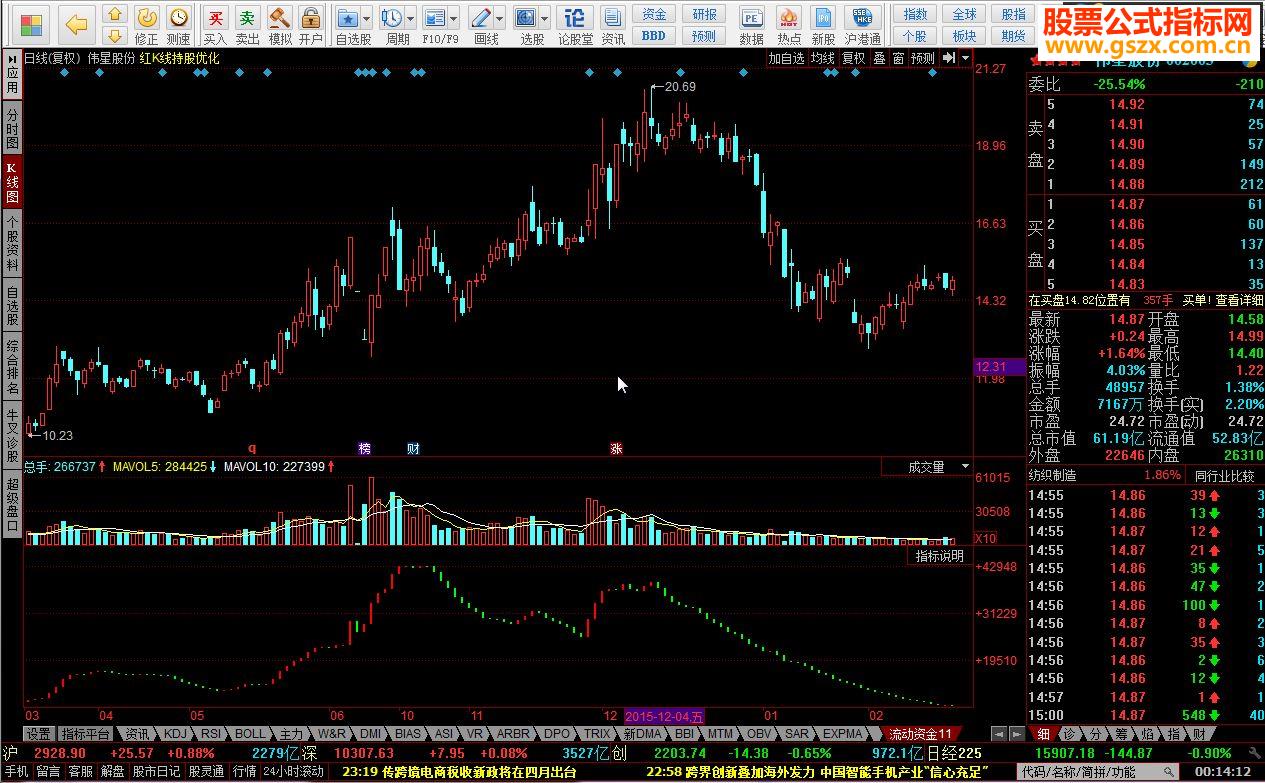Select the BOLL indicator tab
The width and height of the screenshot is (1265, 783).
point(251,733)
